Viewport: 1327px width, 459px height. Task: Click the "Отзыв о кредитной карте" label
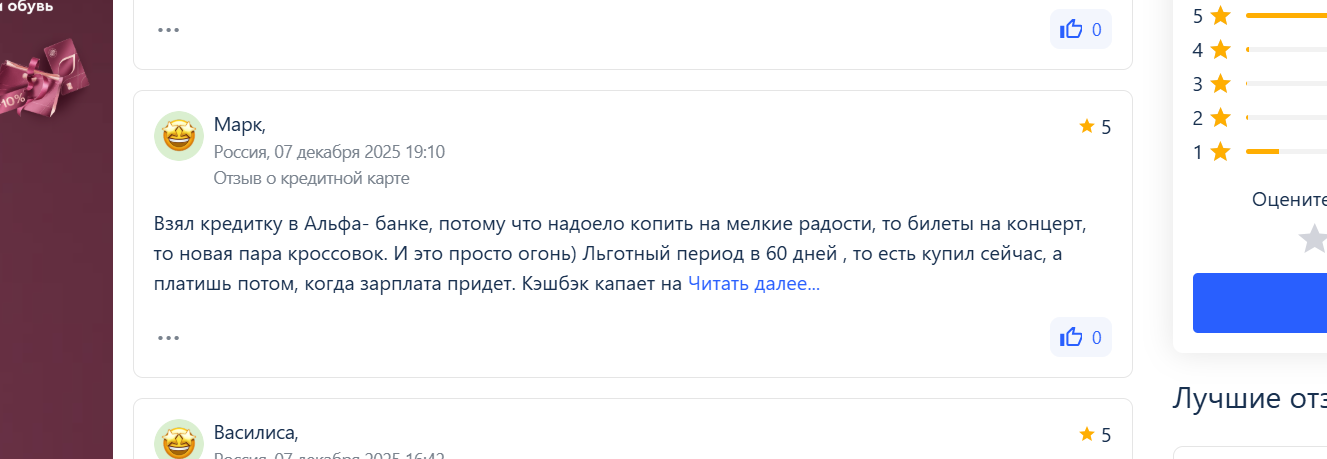click(x=311, y=178)
